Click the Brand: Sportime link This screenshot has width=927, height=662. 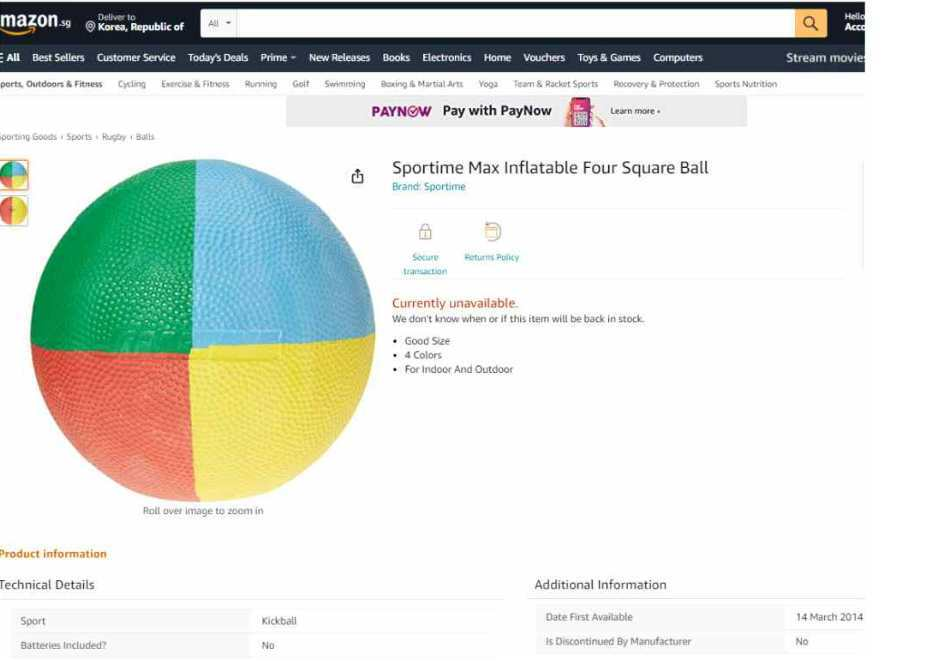click(x=429, y=187)
